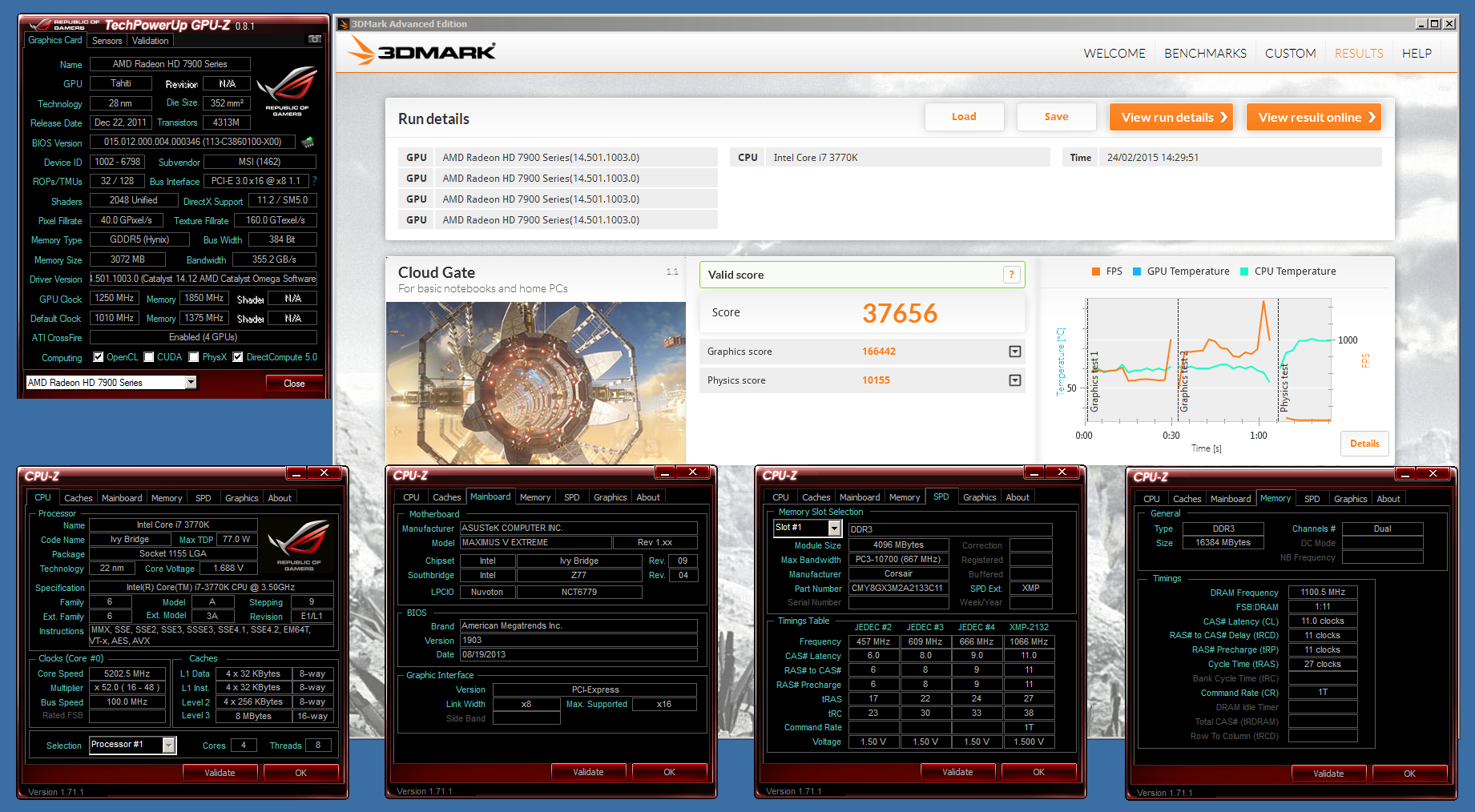The image size is (1475, 812).
Task: Click OK in the SPD CPU-Z window
Action: [x=1038, y=773]
